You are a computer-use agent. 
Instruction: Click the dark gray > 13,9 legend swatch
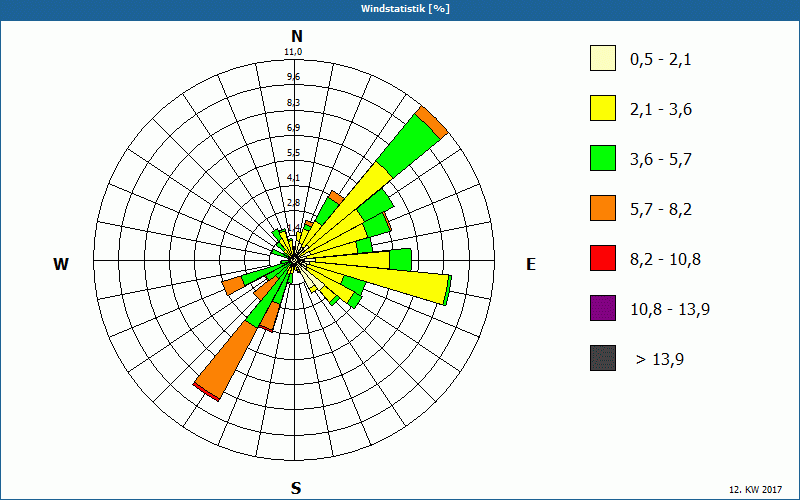[x=603, y=358]
